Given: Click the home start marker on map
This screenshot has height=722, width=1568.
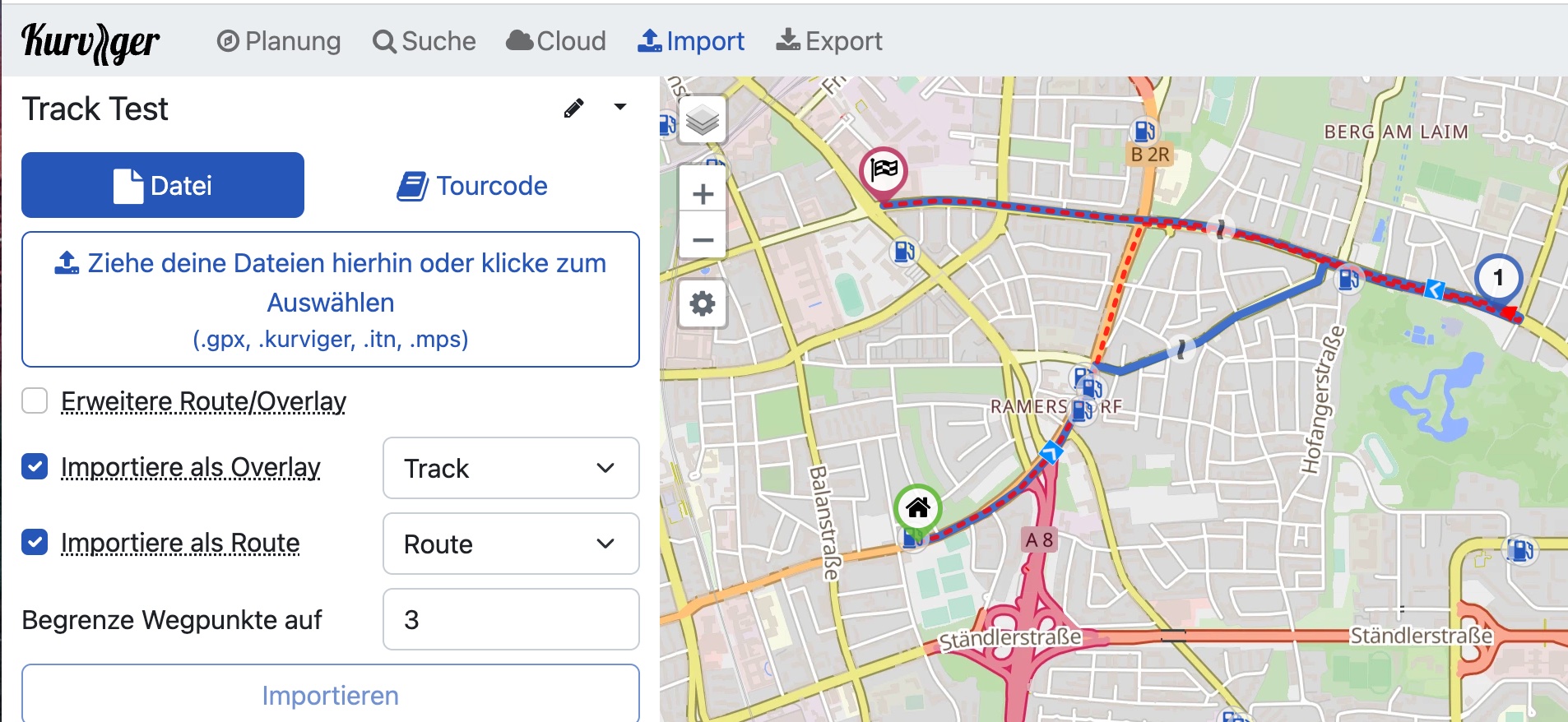Looking at the screenshot, I should (x=917, y=509).
